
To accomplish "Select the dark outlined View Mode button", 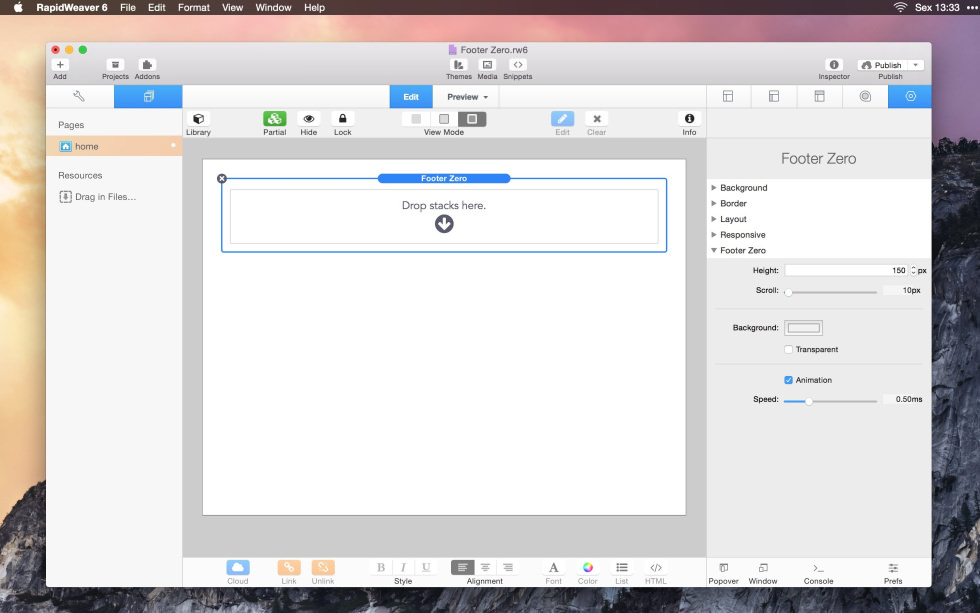I will pos(472,119).
